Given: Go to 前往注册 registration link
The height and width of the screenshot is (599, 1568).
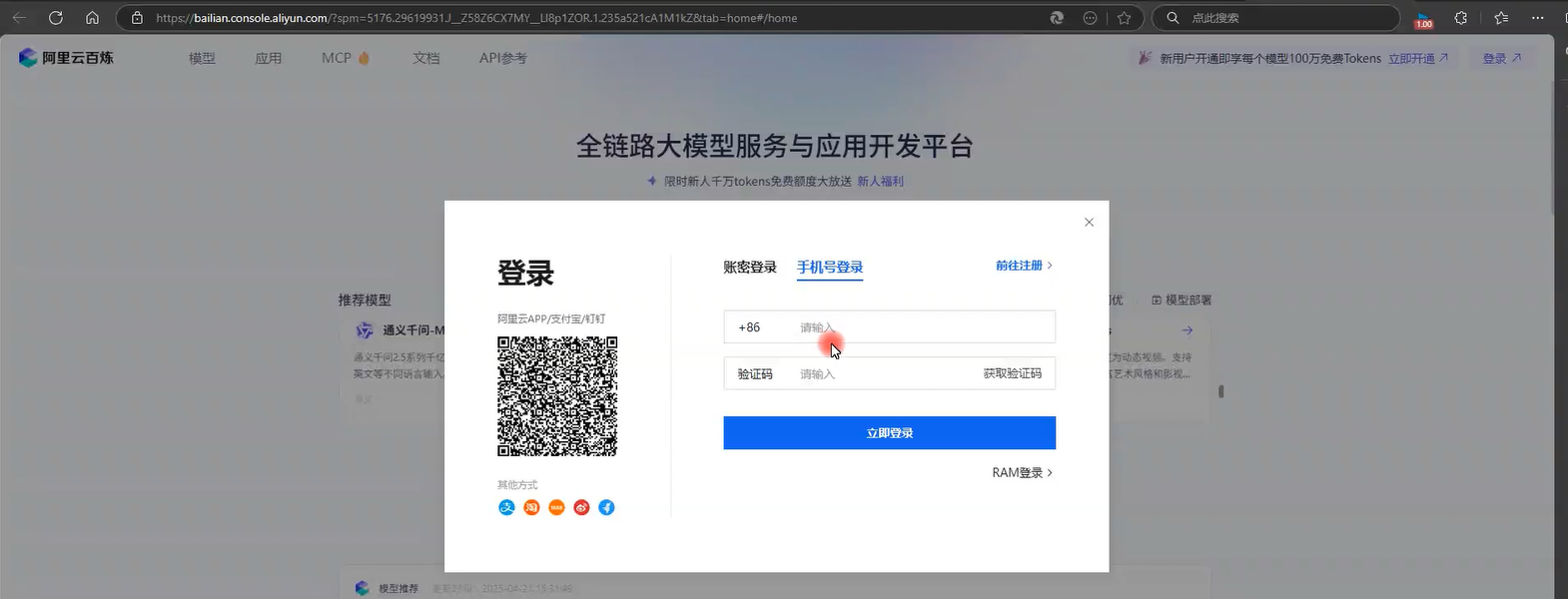Looking at the screenshot, I should [1024, 266].
